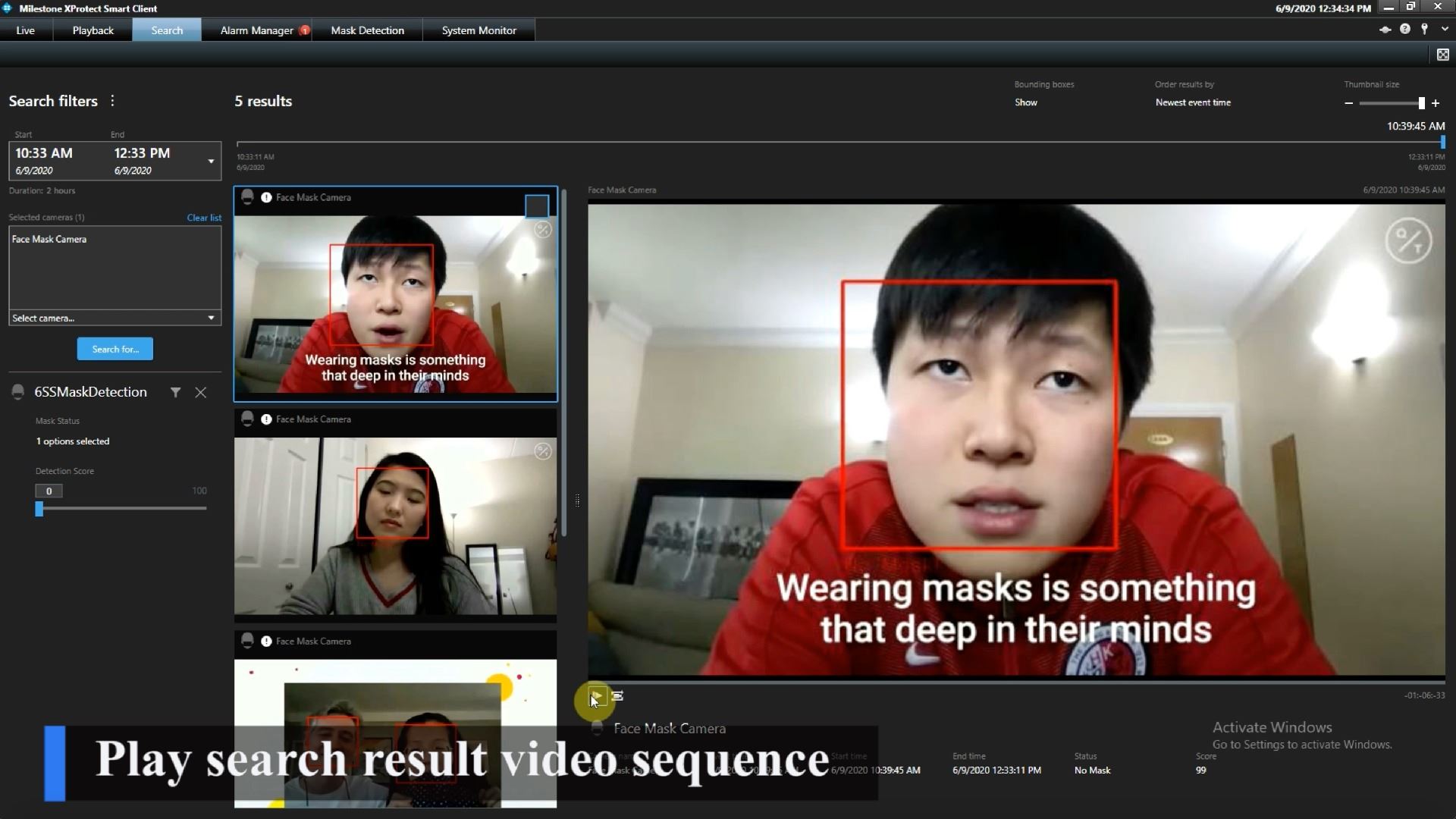This screenshot has height=819, width=1456.
Task: Decrease thumbnail size with minus
Action: [x=1348, y=103]
